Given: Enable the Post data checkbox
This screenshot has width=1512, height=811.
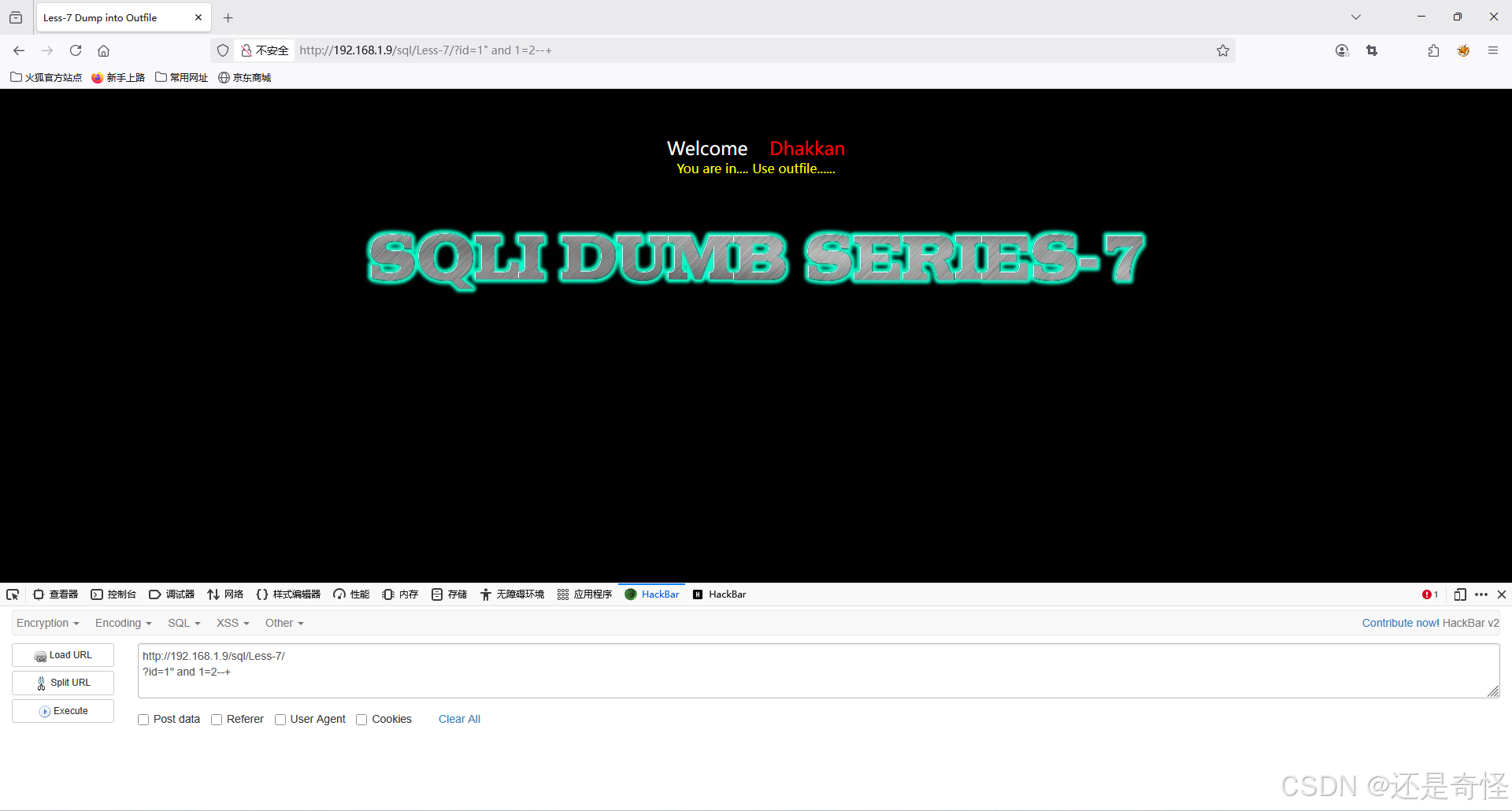Looking at the screenshot, I should point(143,720).
